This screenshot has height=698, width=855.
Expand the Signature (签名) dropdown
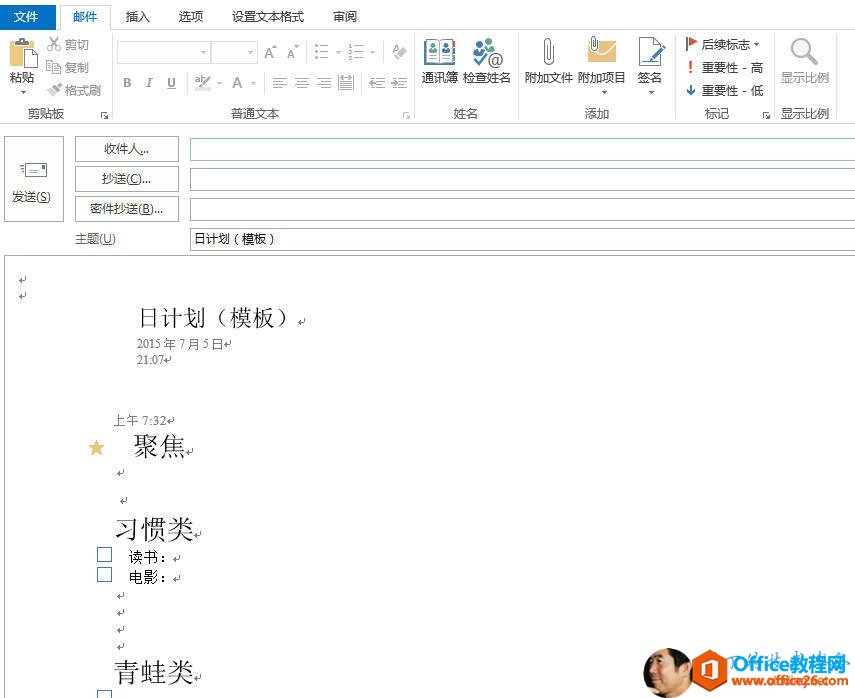pyautogui.click(x=650, y=92)
